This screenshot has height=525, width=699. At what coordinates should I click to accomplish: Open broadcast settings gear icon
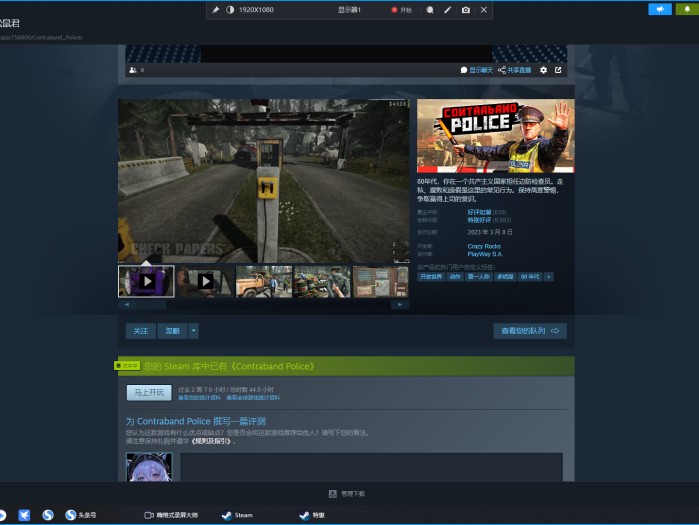pyautogui.click(x=543, y=70)
